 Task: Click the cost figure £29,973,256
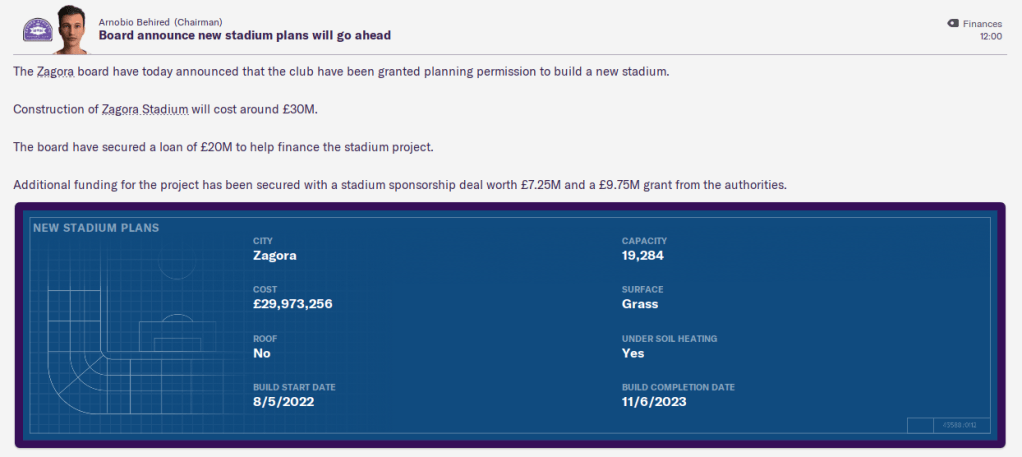coord(292,304)
